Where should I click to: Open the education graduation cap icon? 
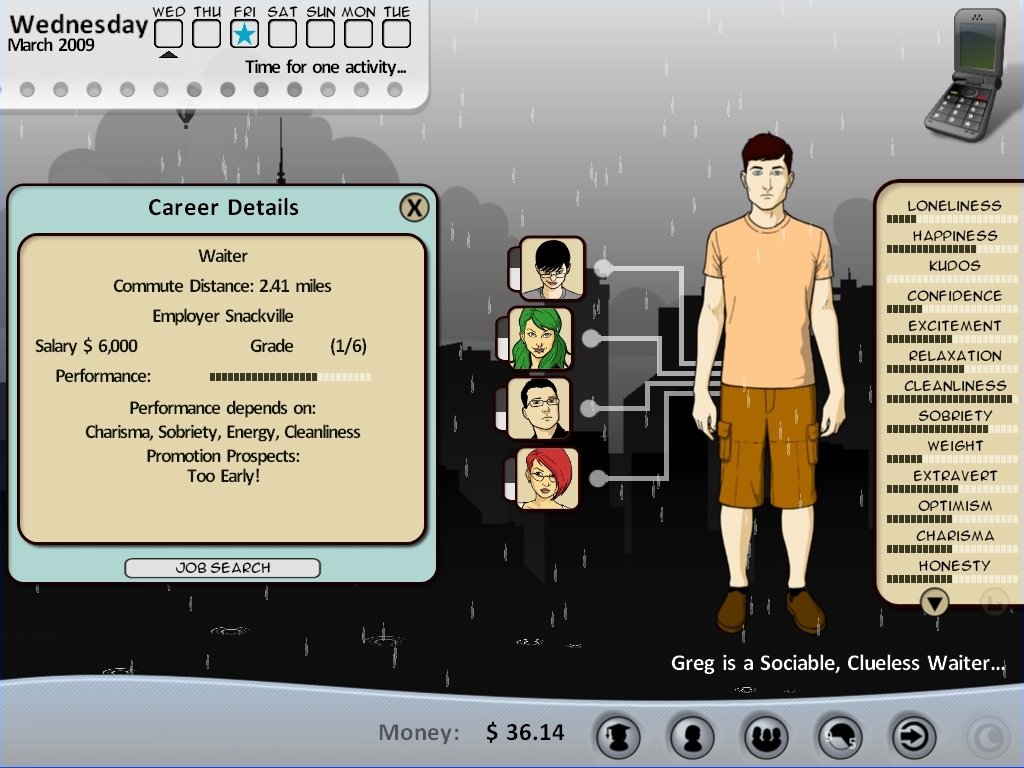point(617,736)
